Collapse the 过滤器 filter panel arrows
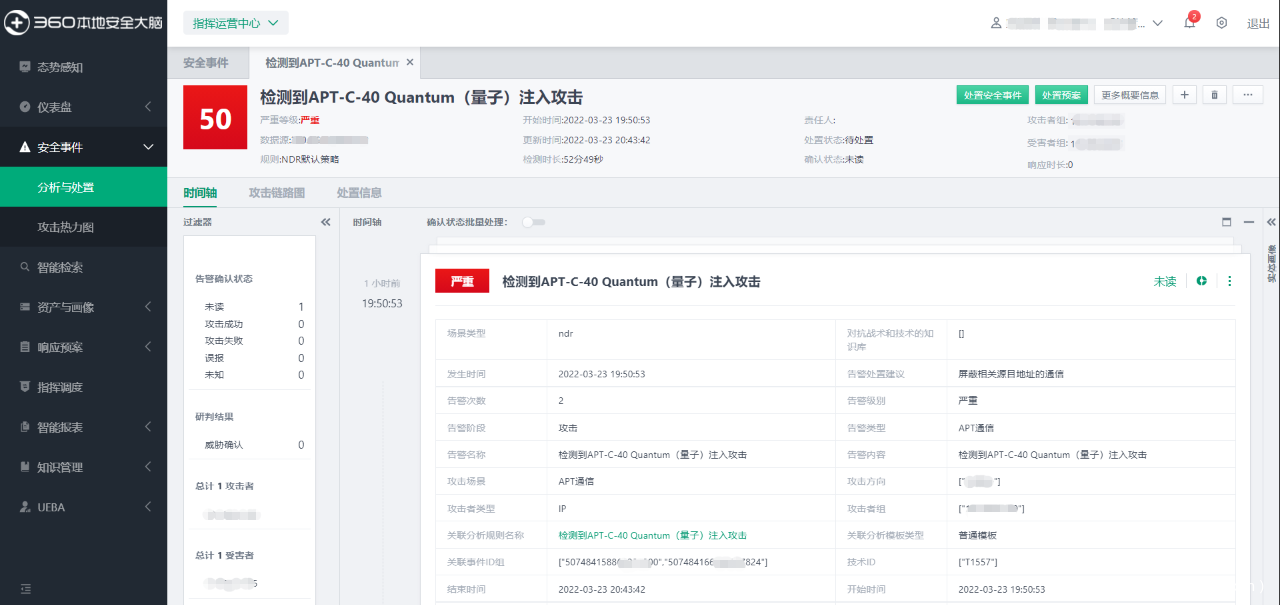The width and height of the screenshot is (1280, 605). pyautogui.click(x=325, y=222)
